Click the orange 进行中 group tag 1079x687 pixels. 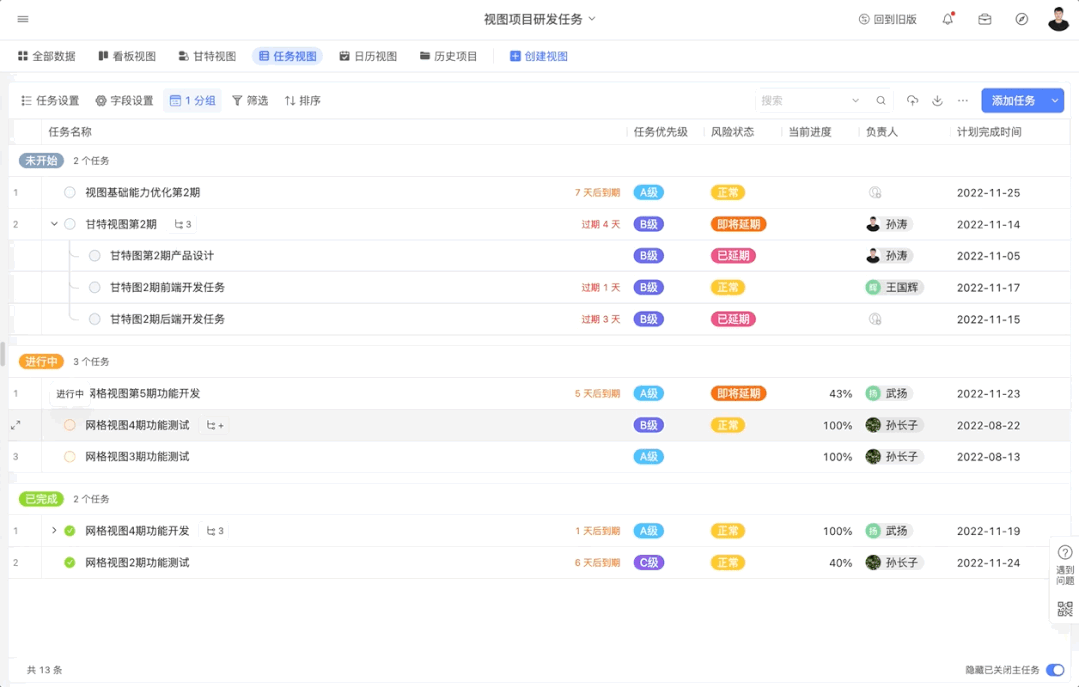click(41, 362)
